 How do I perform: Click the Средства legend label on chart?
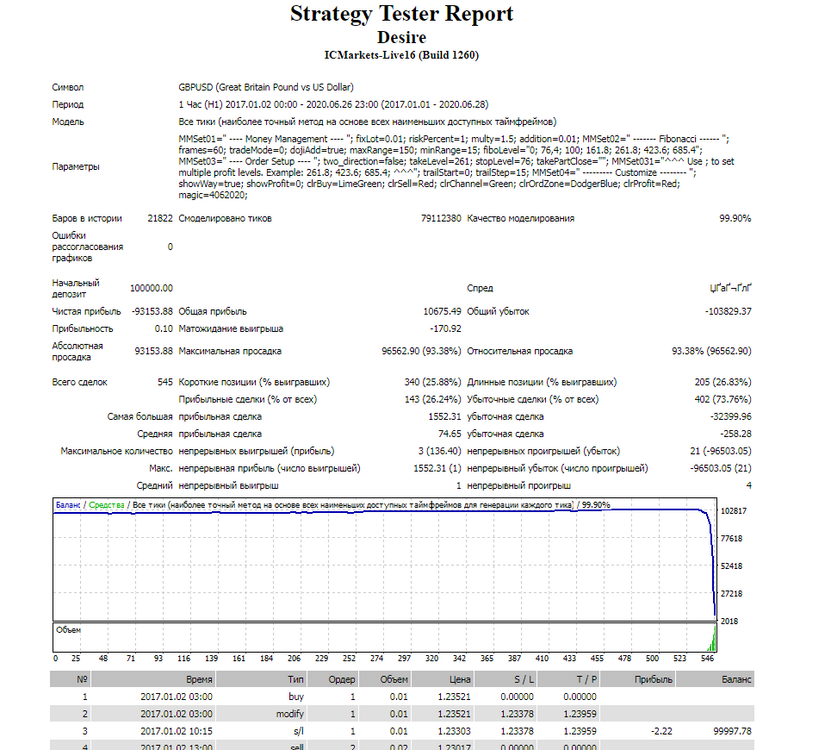click(x=106, y=505)
